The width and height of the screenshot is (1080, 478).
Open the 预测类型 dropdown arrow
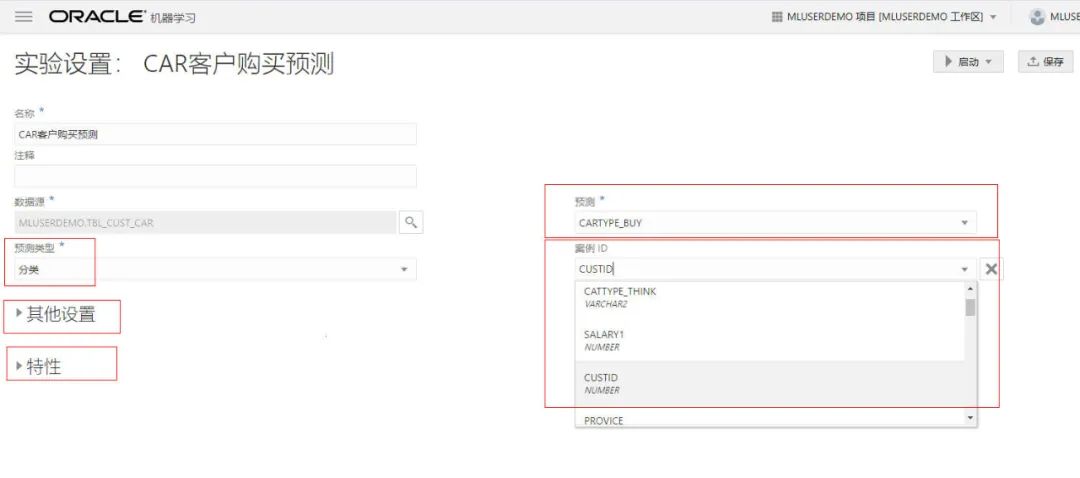click(404, 269)
